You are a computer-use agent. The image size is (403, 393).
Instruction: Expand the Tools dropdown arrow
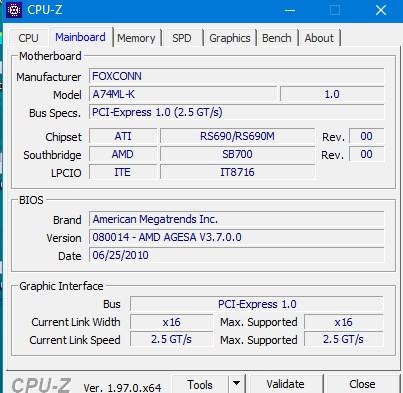pos(237,384)
